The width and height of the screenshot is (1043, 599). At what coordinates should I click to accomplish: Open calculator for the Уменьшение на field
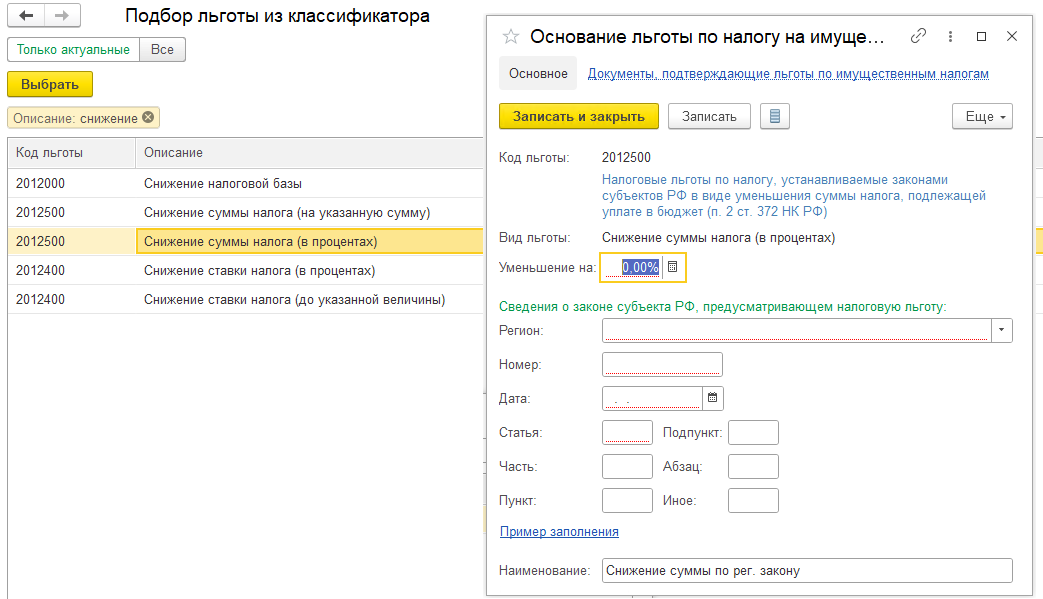coord(672,267)
